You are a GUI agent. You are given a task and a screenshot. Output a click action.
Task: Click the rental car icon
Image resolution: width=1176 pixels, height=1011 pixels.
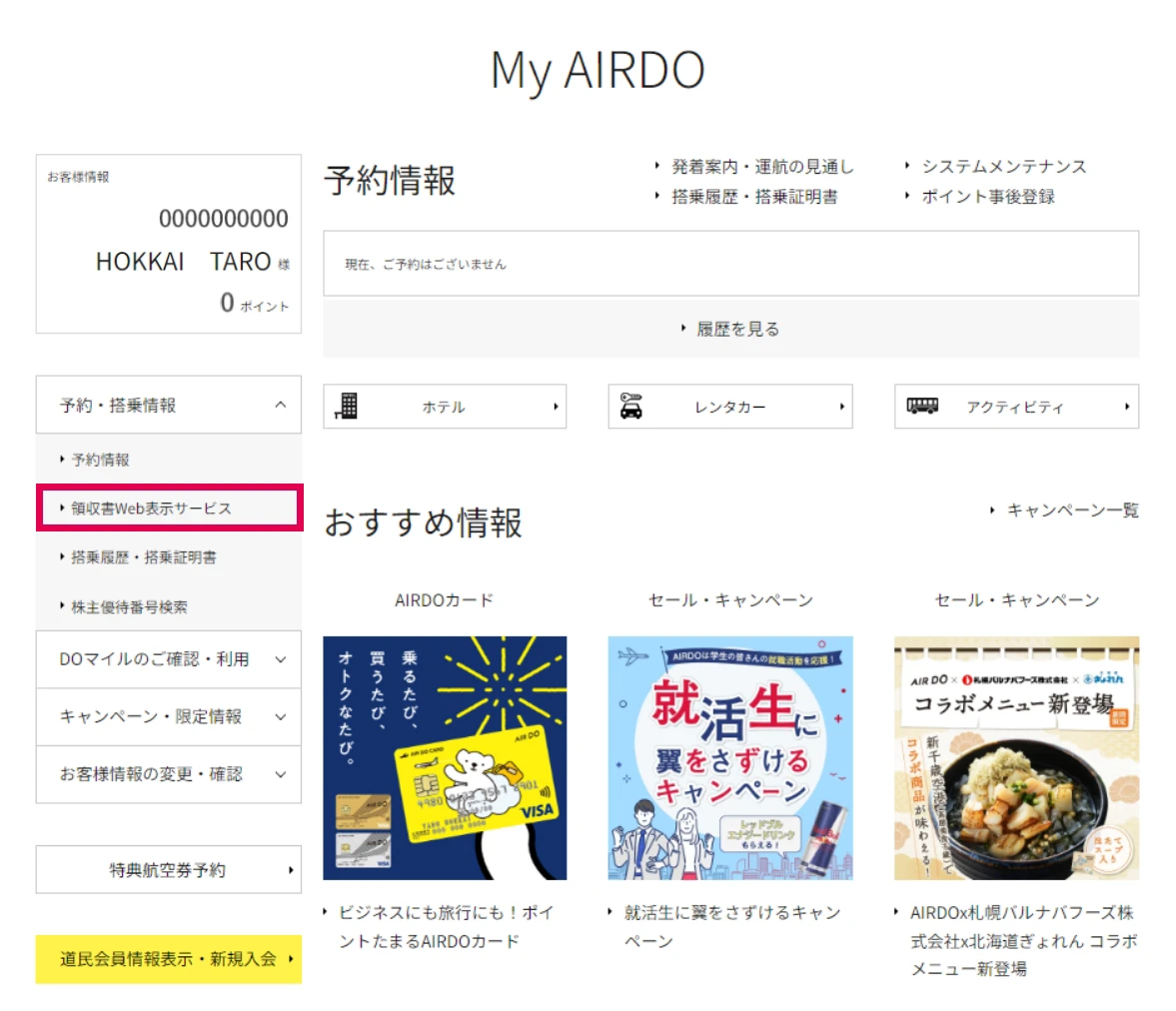[x=630, y=406]
